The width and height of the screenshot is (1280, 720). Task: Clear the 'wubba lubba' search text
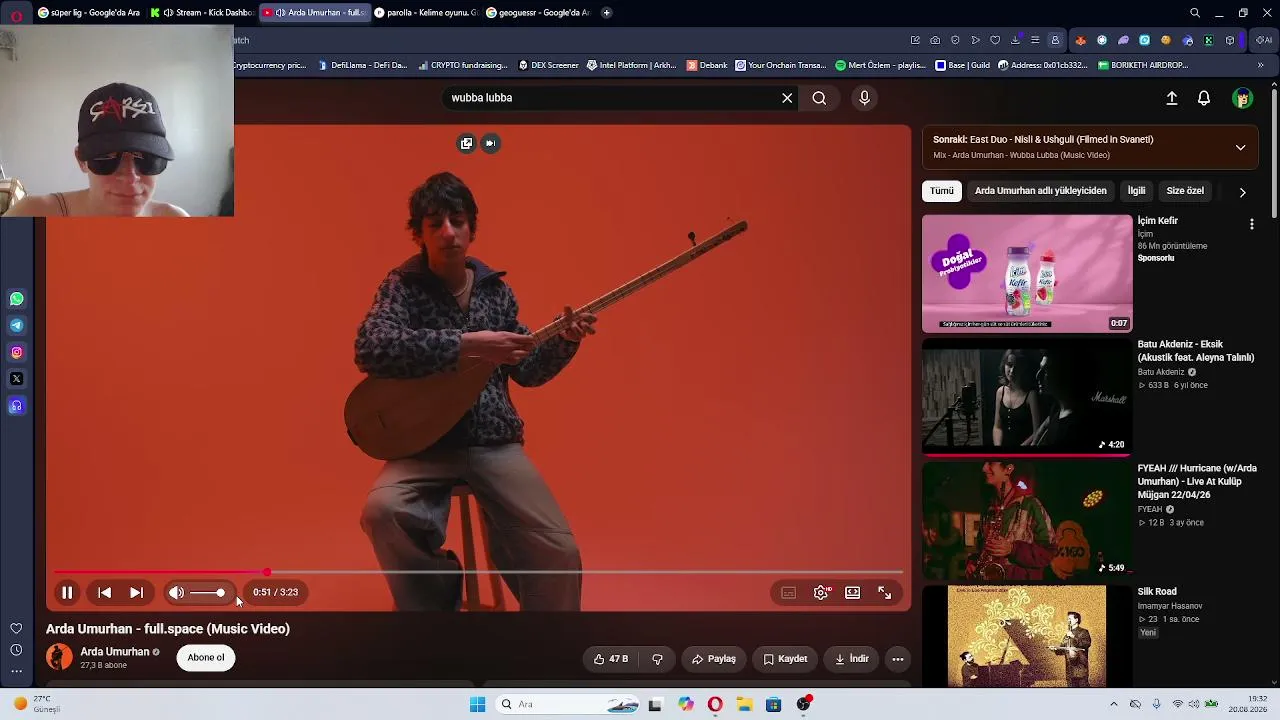[787, 98]
